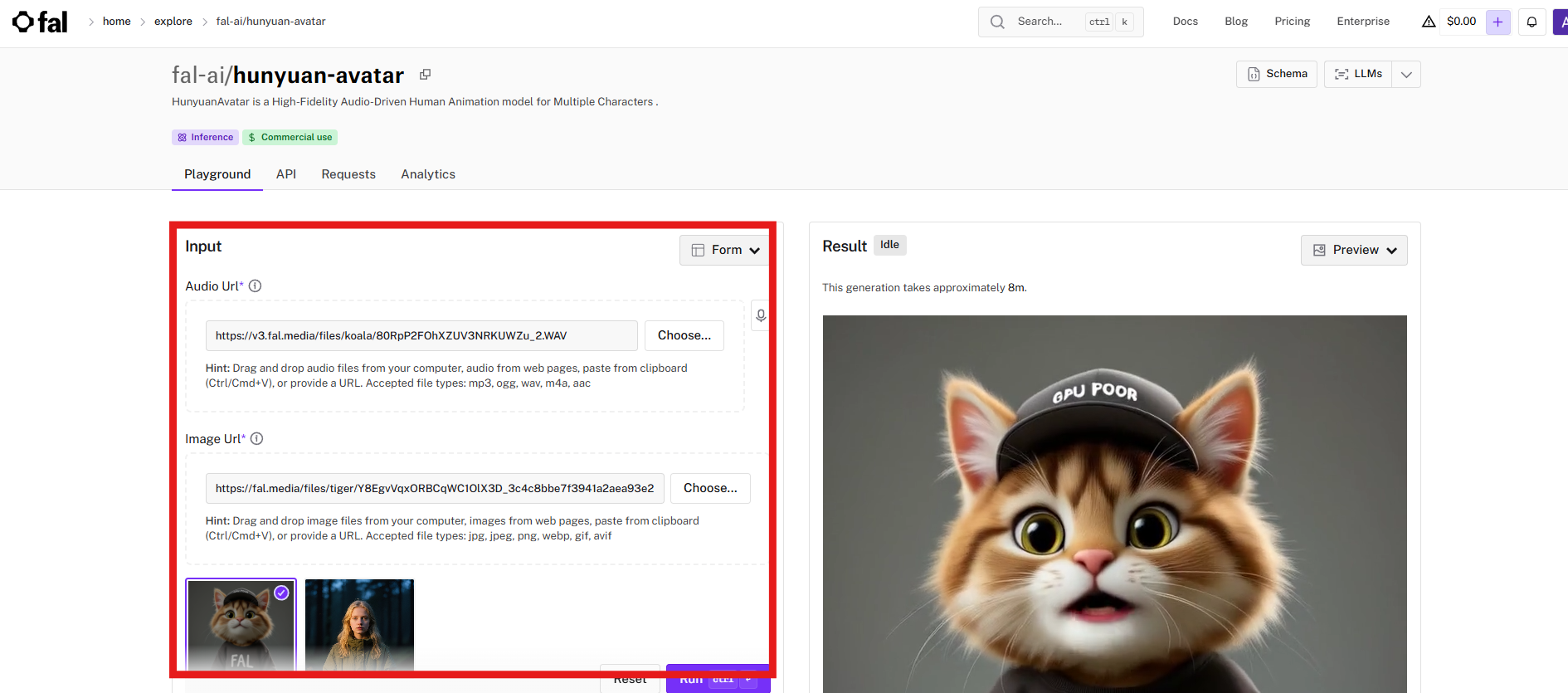Open the notifications bell
The width and height of the screenshot is (1568, 693).
[1532, 22]
